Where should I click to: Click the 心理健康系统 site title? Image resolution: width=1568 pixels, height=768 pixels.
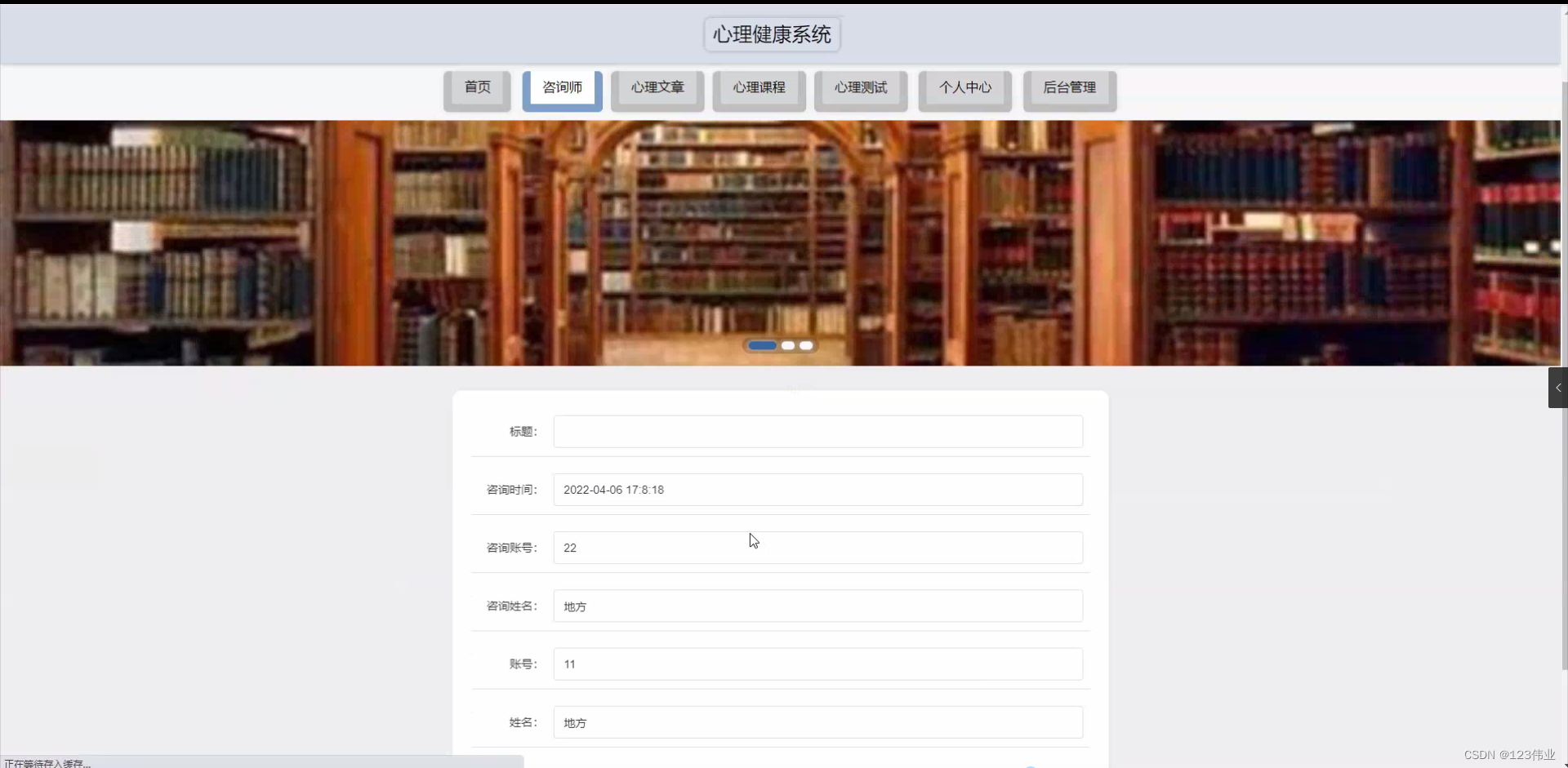(x=772, y=34)
